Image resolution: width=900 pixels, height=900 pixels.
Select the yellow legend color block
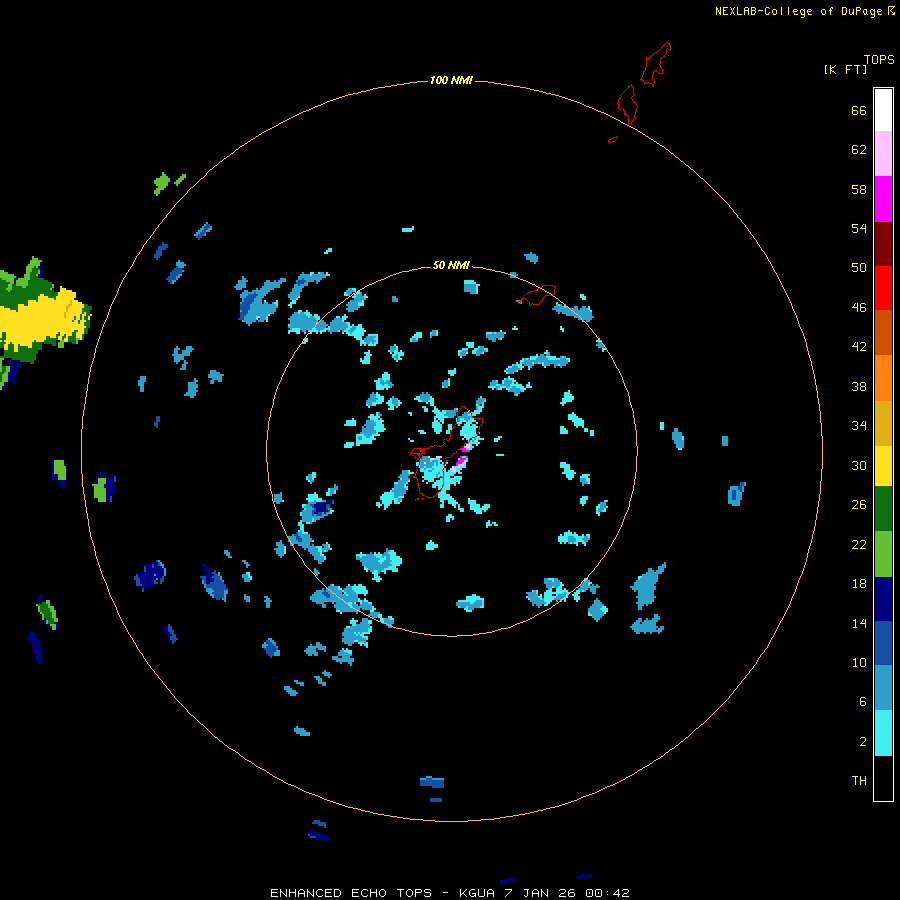tap(883, 466)
